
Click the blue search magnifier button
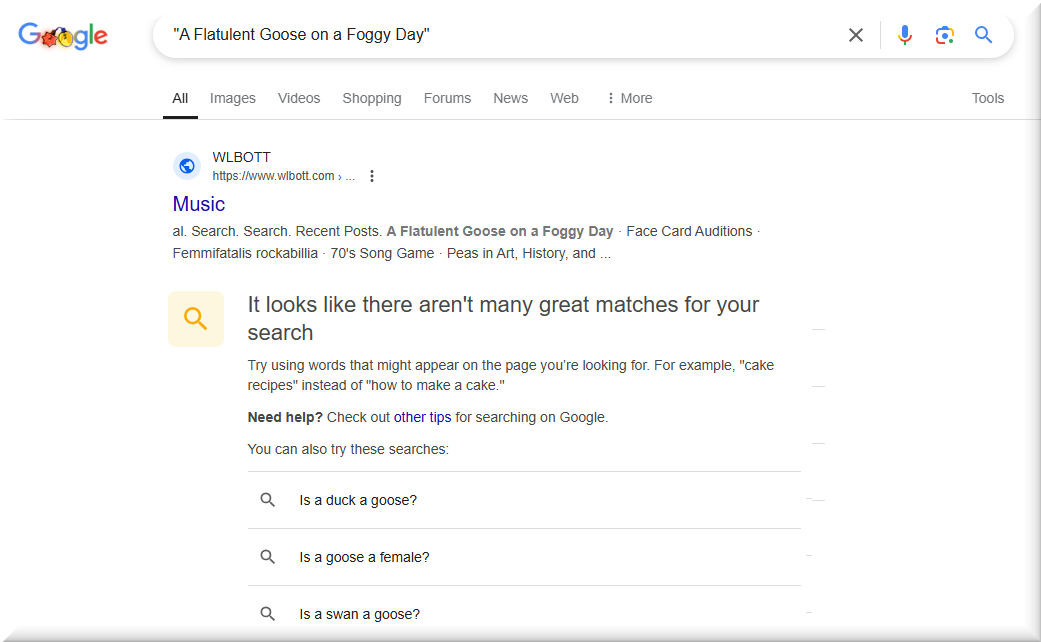pyautogui.click(x=984, y=35)
